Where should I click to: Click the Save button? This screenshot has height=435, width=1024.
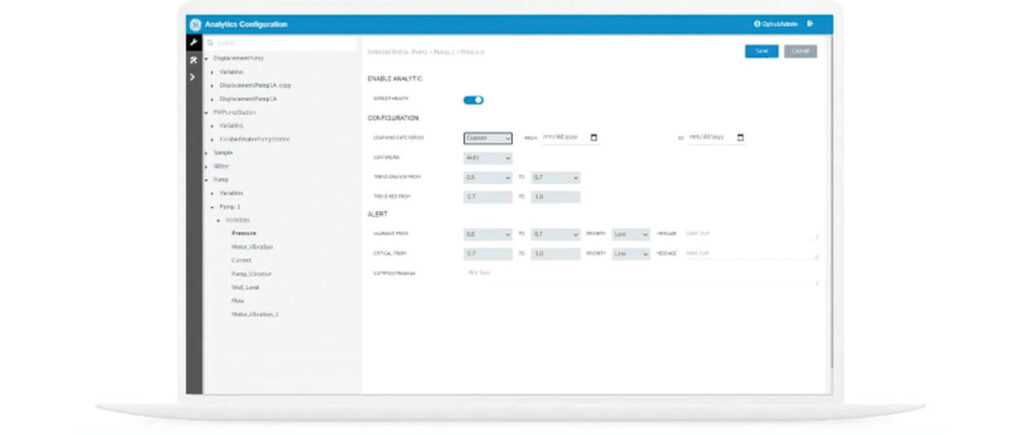coord(761,51)
